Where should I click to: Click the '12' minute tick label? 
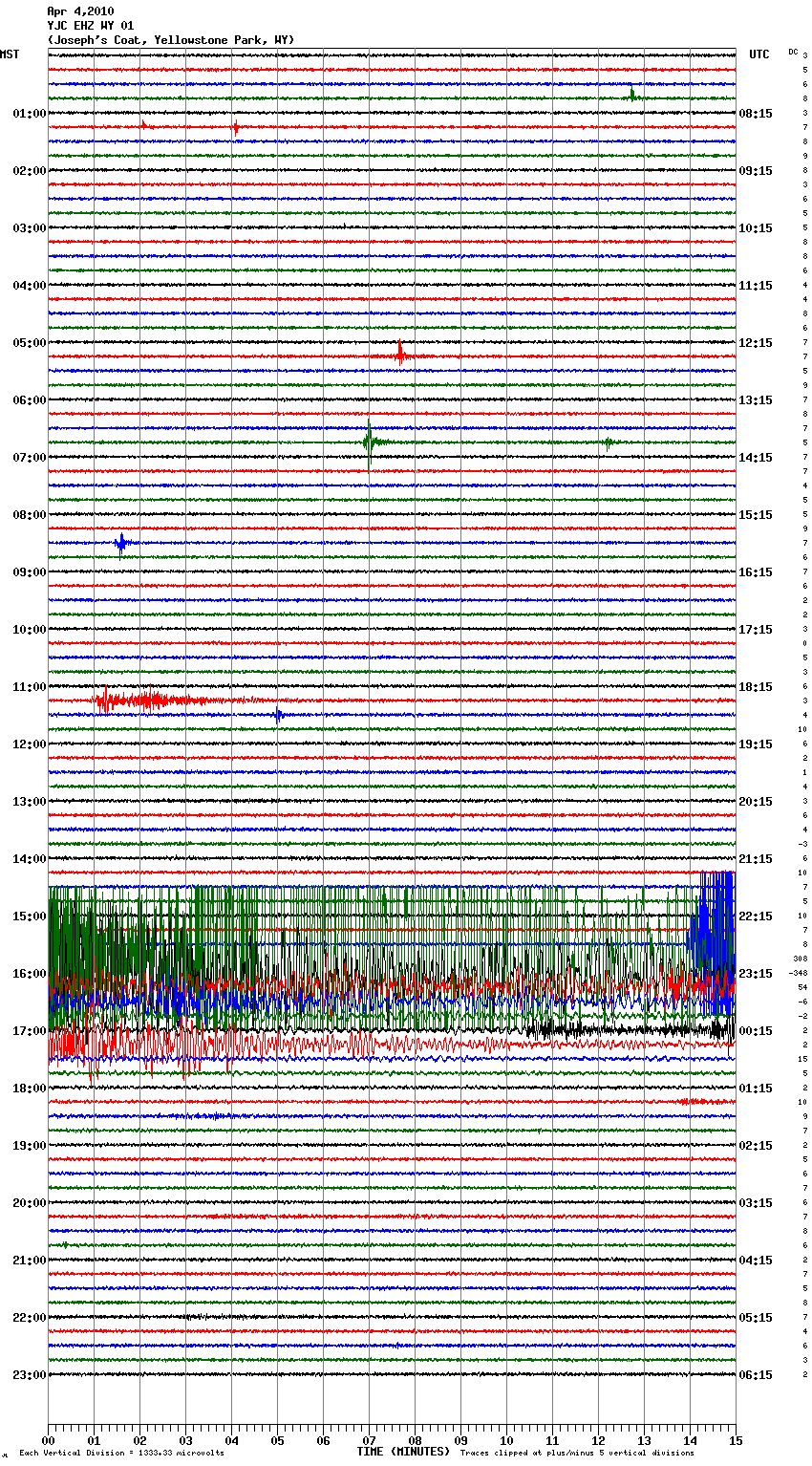598,1440
